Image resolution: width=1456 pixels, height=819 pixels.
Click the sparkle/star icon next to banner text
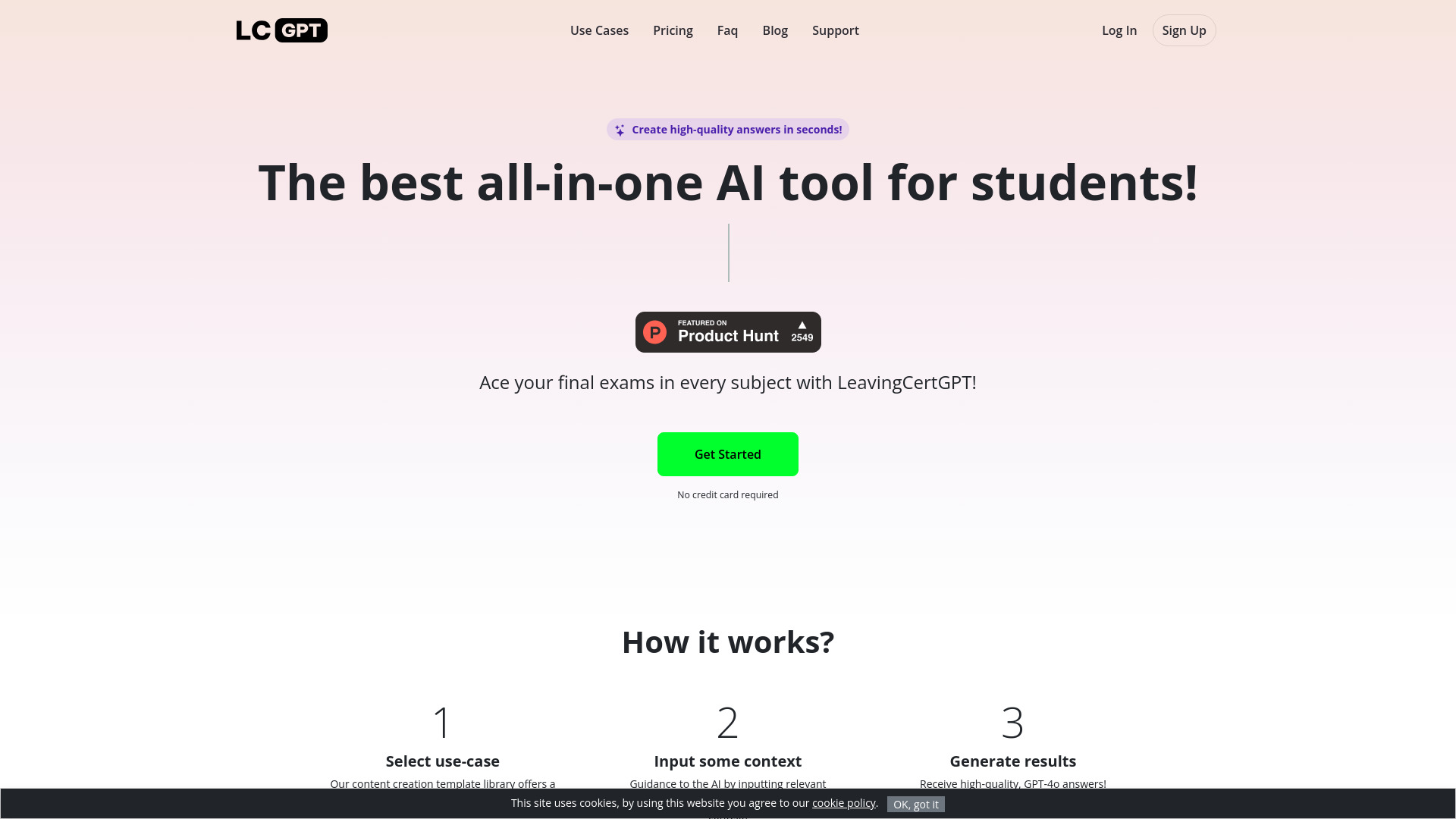pos(620,130)
